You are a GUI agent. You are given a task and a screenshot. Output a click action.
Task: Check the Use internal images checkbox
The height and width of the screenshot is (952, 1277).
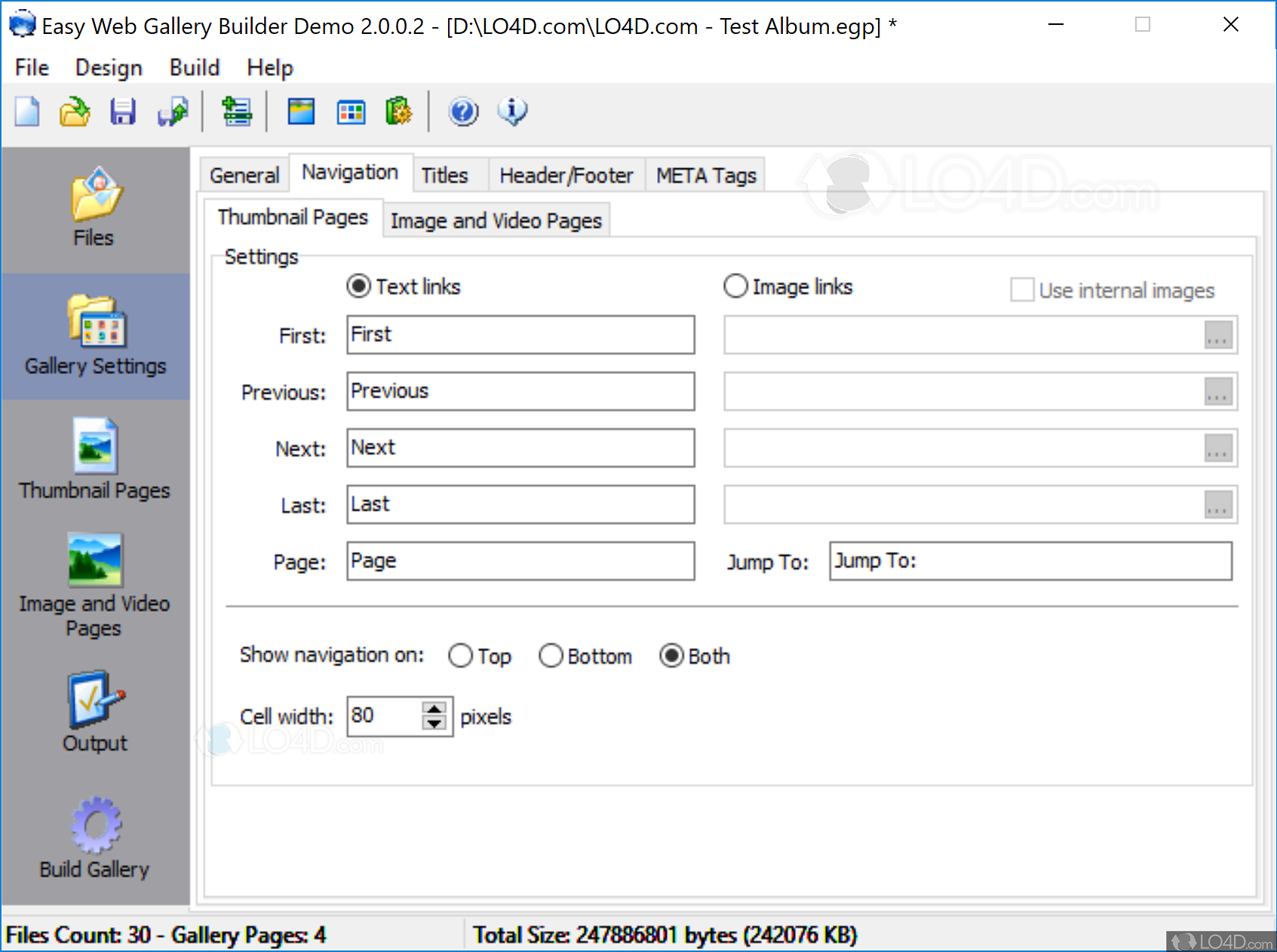click(1022, 290)
